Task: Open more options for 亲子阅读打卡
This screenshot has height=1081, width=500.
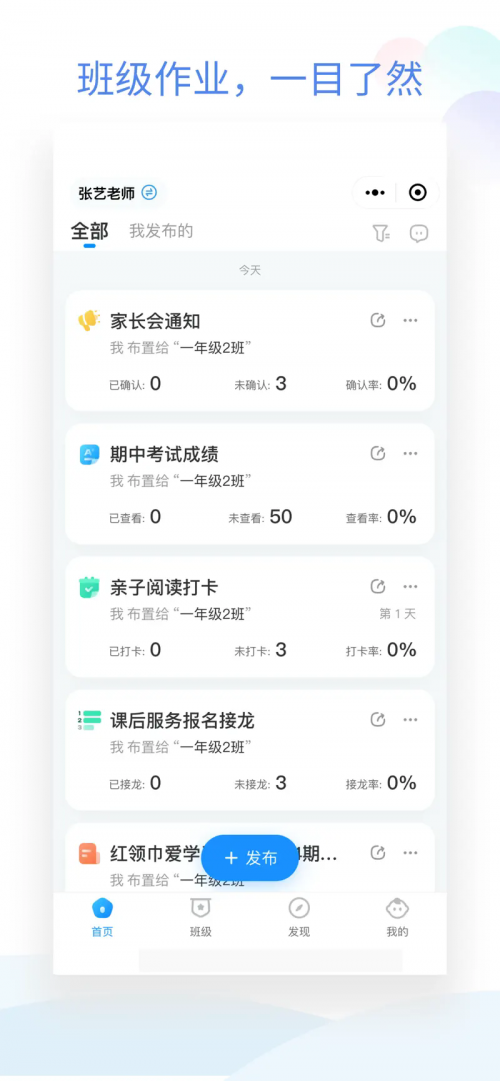Action: [x=410, y=587]
